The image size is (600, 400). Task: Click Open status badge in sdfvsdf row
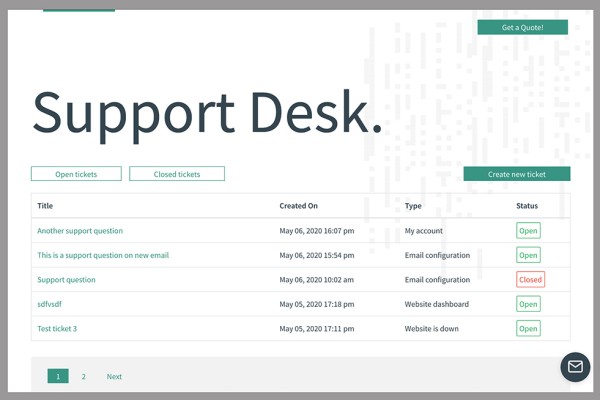528,304
